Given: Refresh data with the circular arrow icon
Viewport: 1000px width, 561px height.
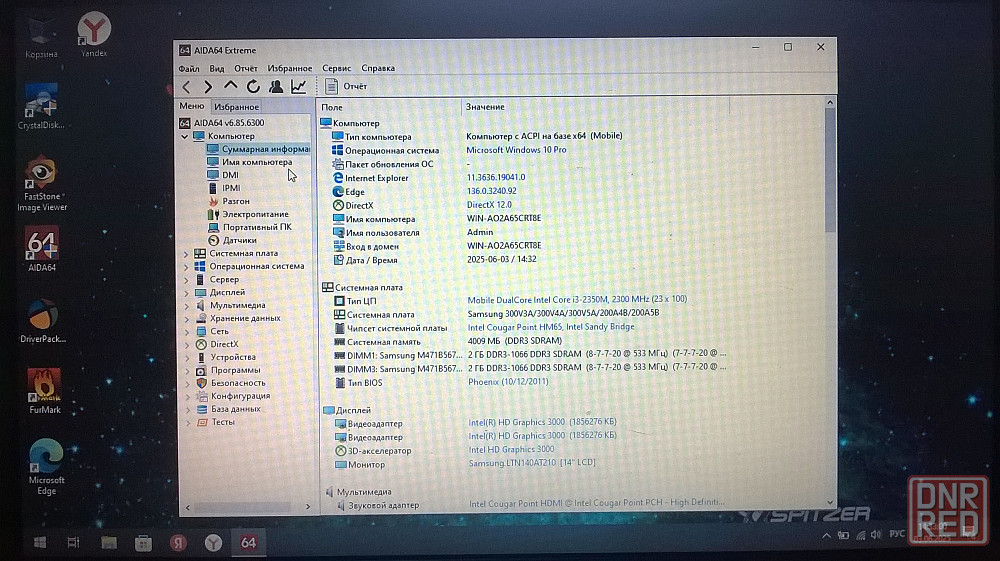Looking at the screenshot, I should [x=253, y=86].
